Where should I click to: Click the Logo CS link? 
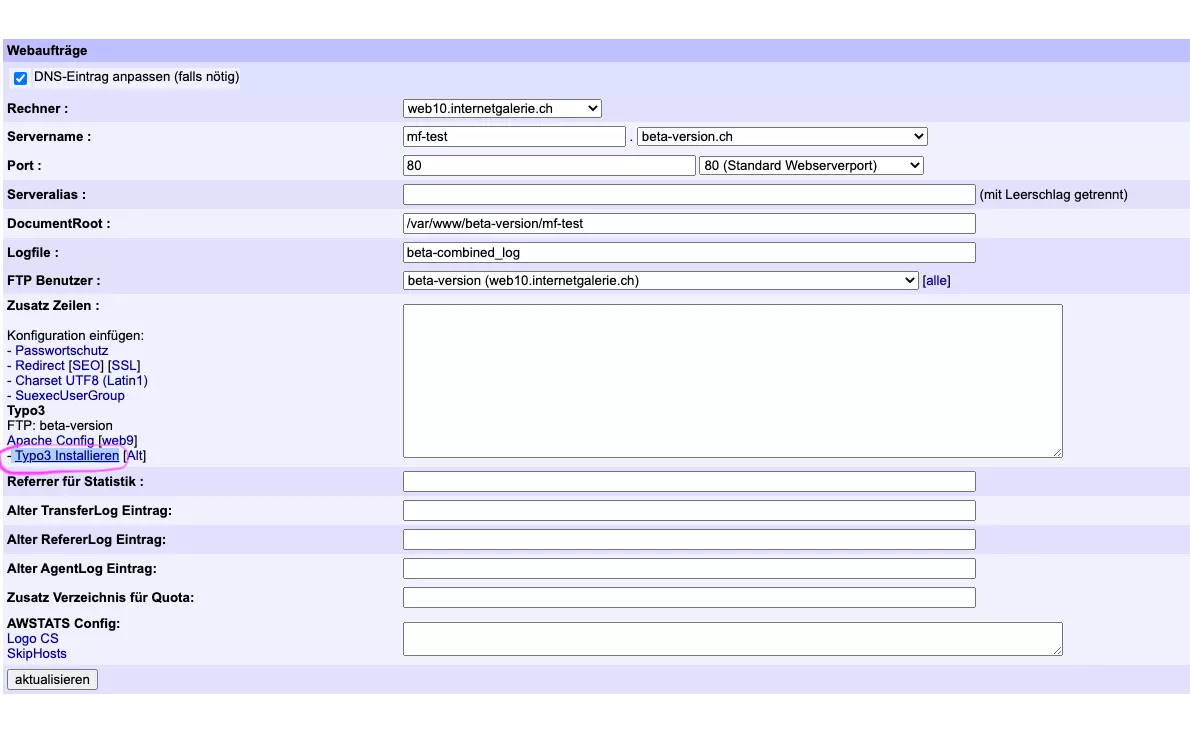[x=33, y=639]
